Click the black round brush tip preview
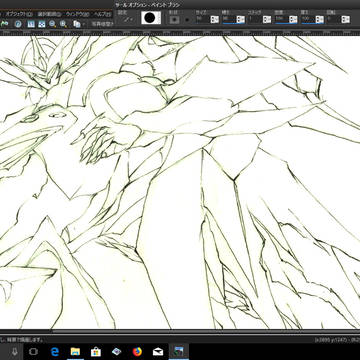360x360 pixels. [151, 18]
